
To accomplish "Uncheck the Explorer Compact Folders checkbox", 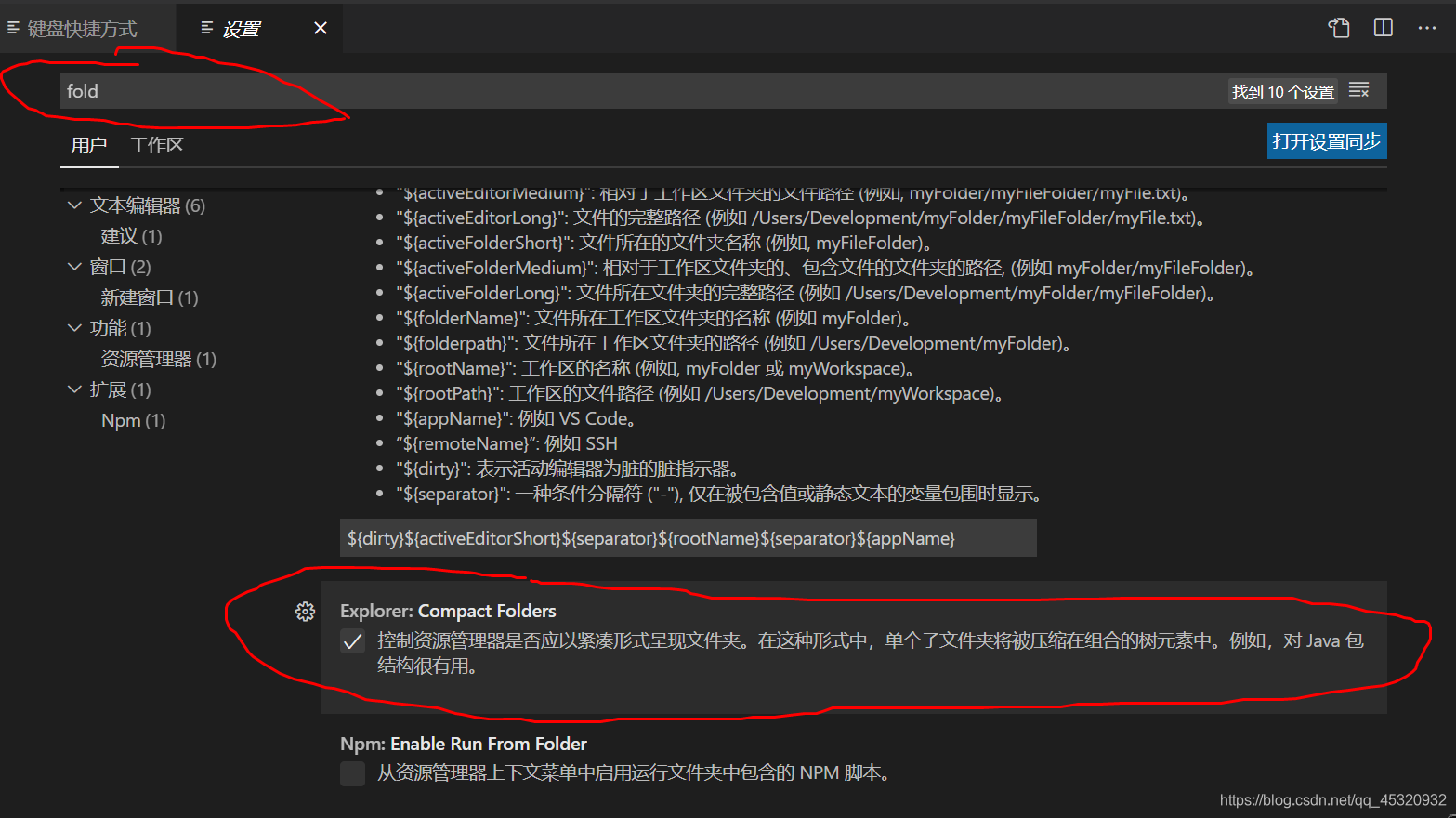I will [353, 641].
